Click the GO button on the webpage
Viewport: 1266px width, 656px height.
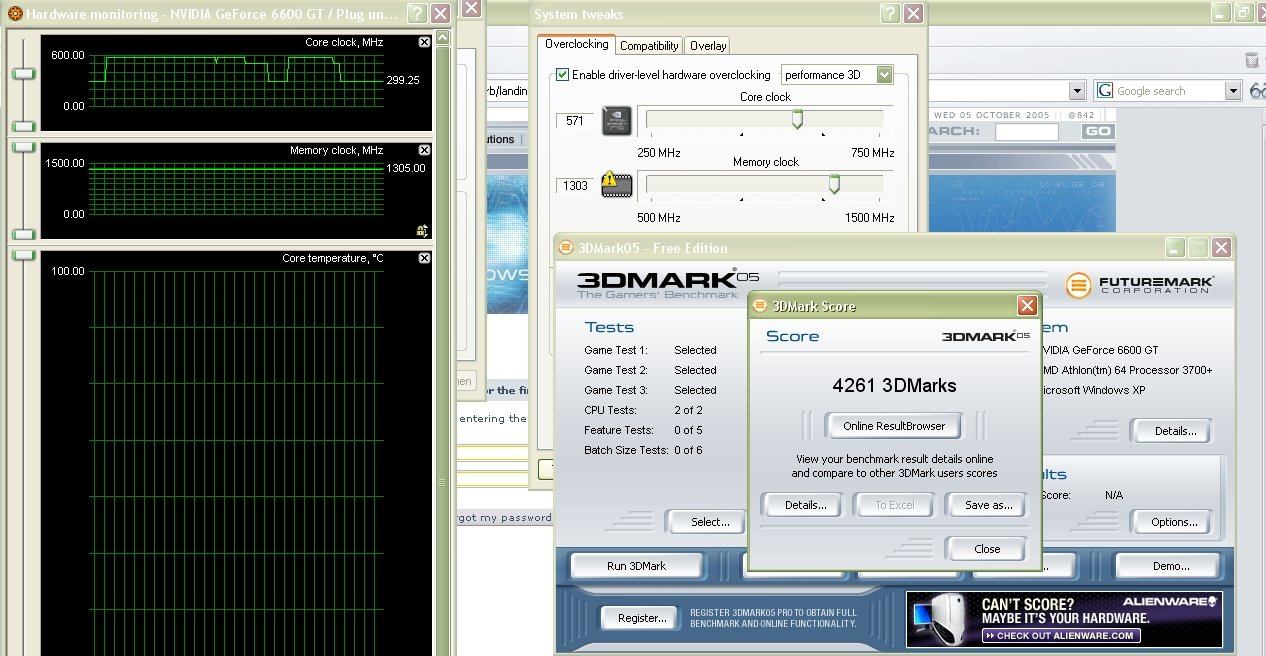point(1098,131)
